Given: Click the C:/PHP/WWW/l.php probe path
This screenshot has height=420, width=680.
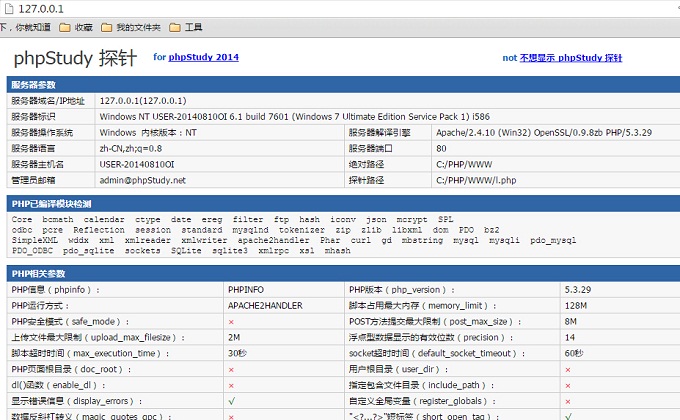Looking at the screenshot, I should (x=476, y=180).
